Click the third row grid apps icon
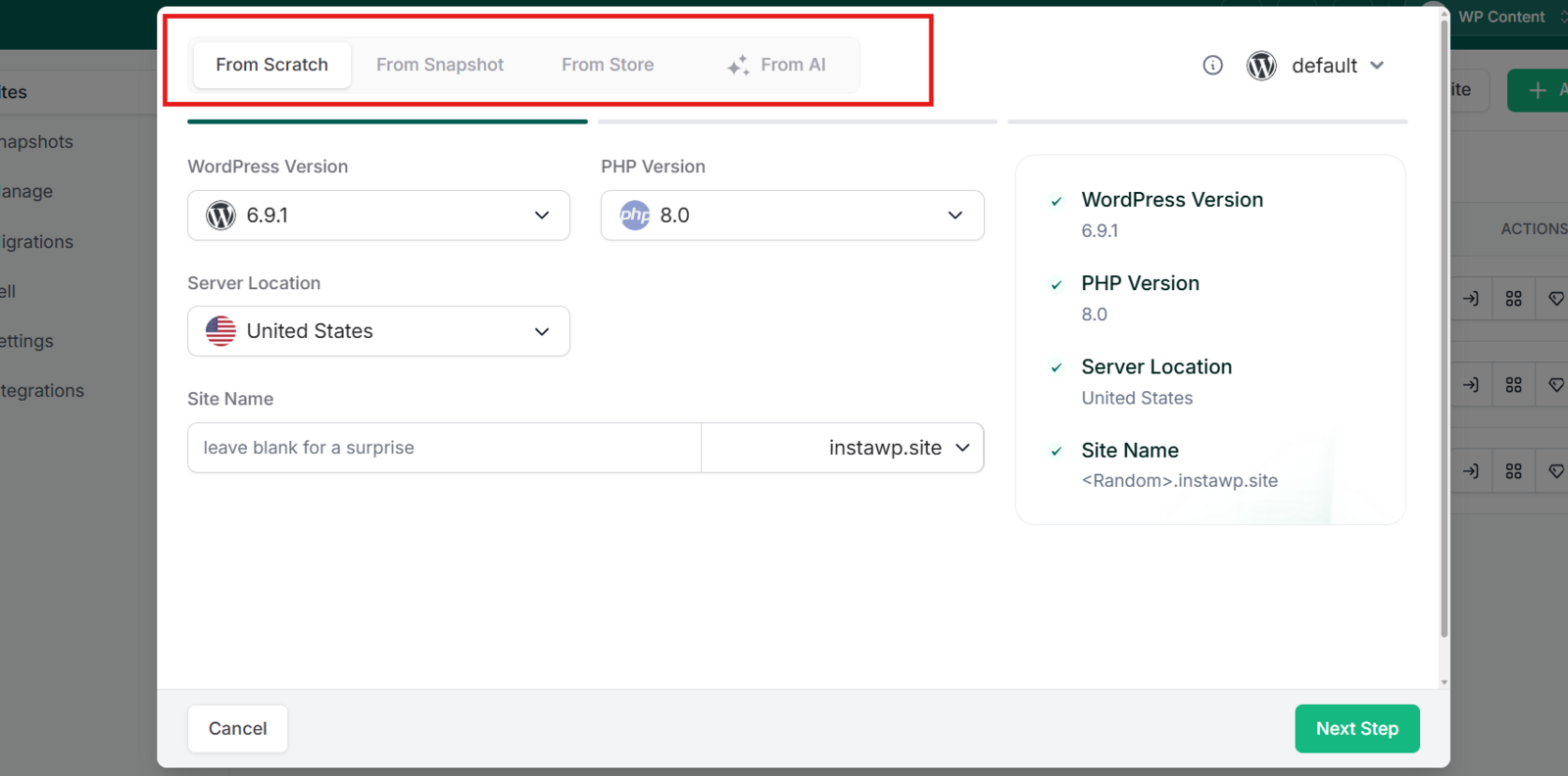The height and width of the screenshot is (776, 1568). coord(1514,471)
